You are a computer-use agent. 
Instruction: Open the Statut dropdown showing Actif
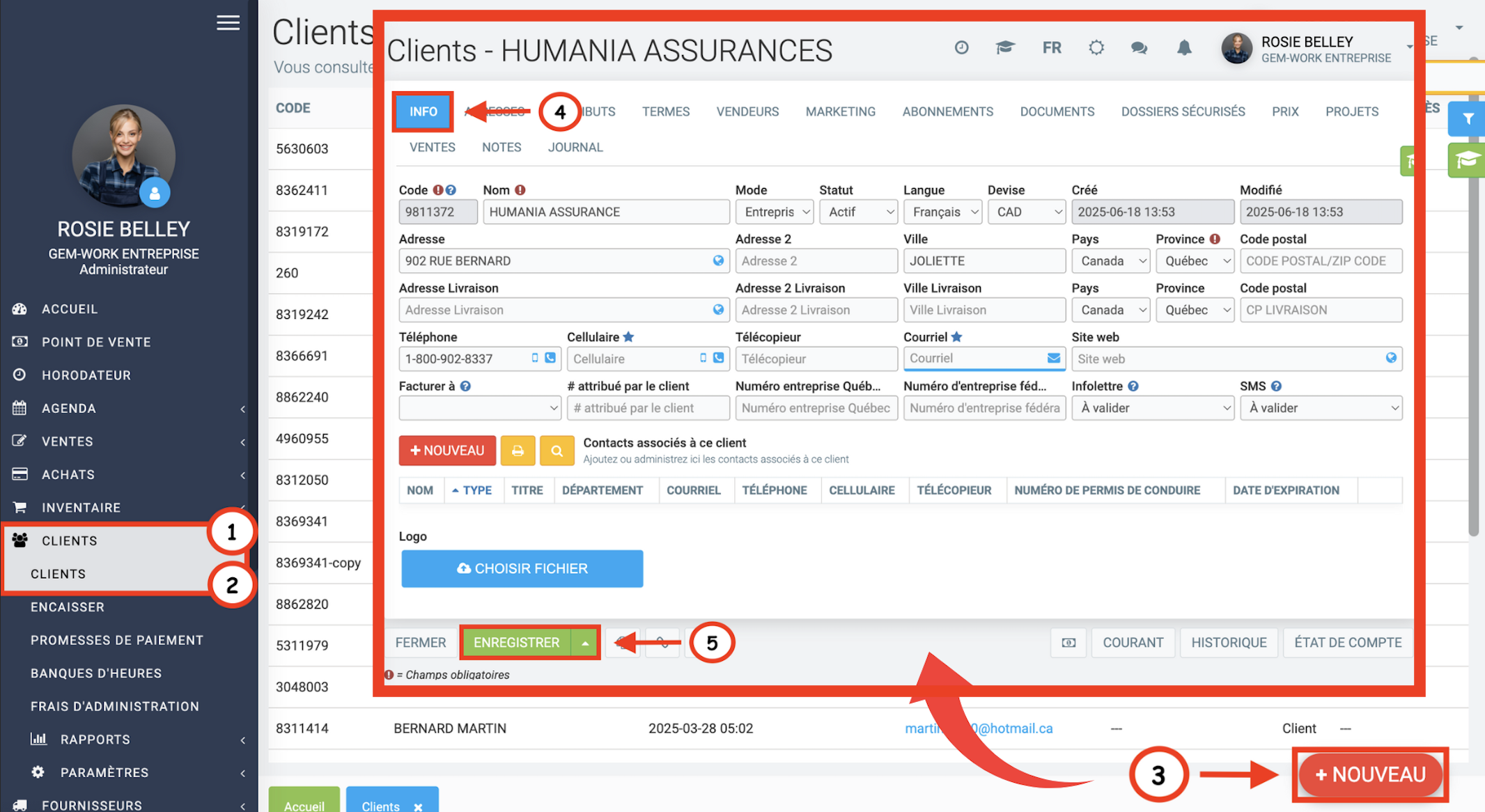859,212
